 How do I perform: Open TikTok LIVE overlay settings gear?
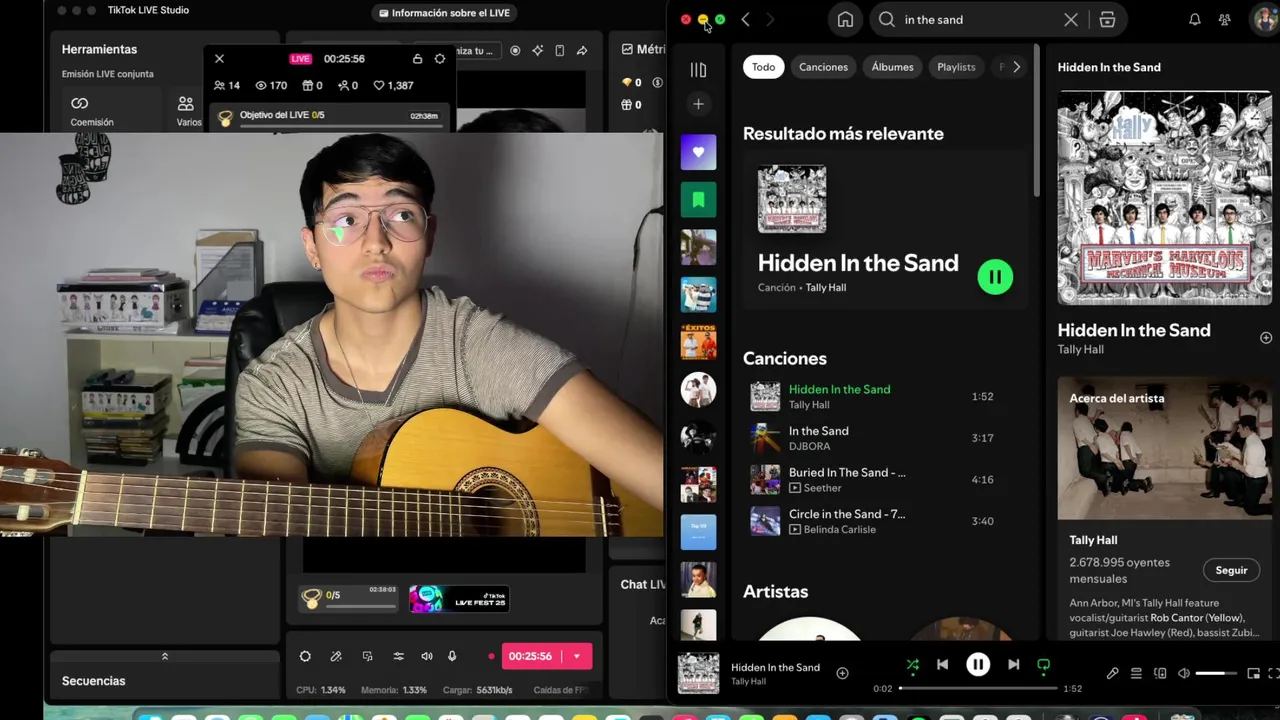pos(440,59)
